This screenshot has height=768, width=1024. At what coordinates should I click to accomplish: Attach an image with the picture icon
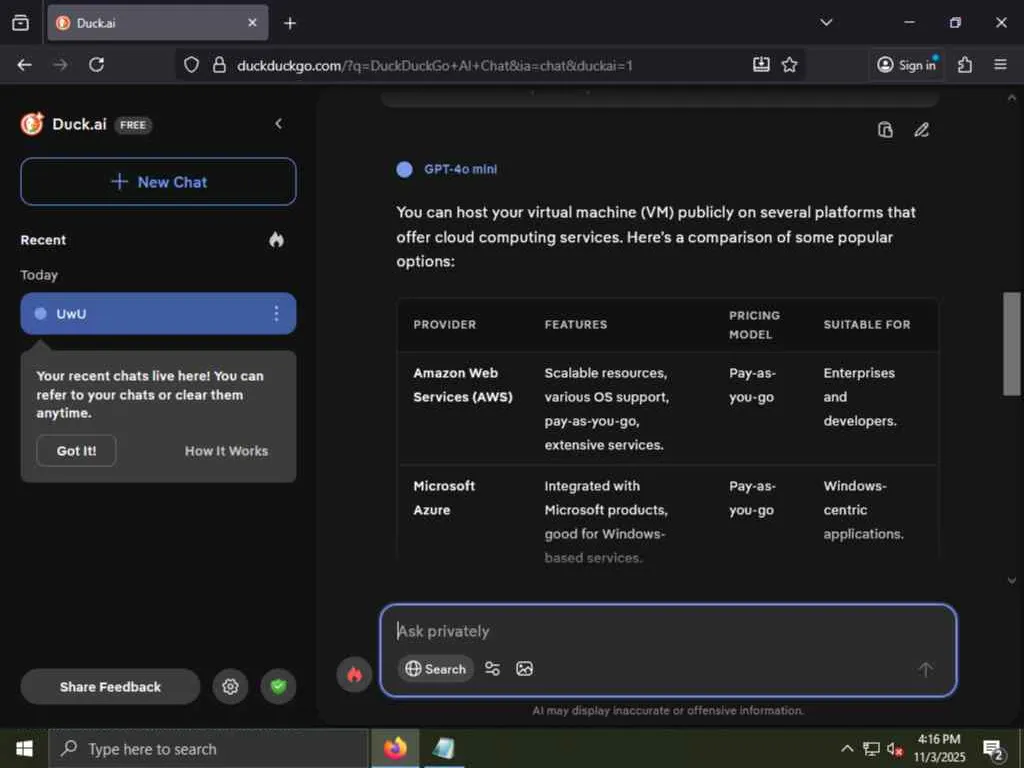point(524,669)
